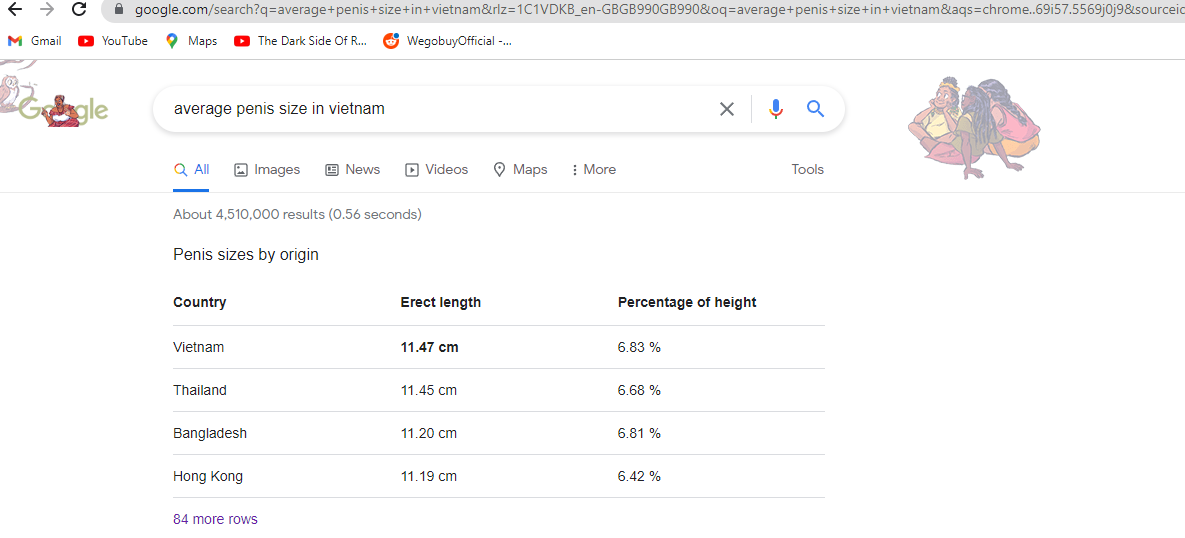
Task: Open the Gmail bookmark
Action: 35,41
